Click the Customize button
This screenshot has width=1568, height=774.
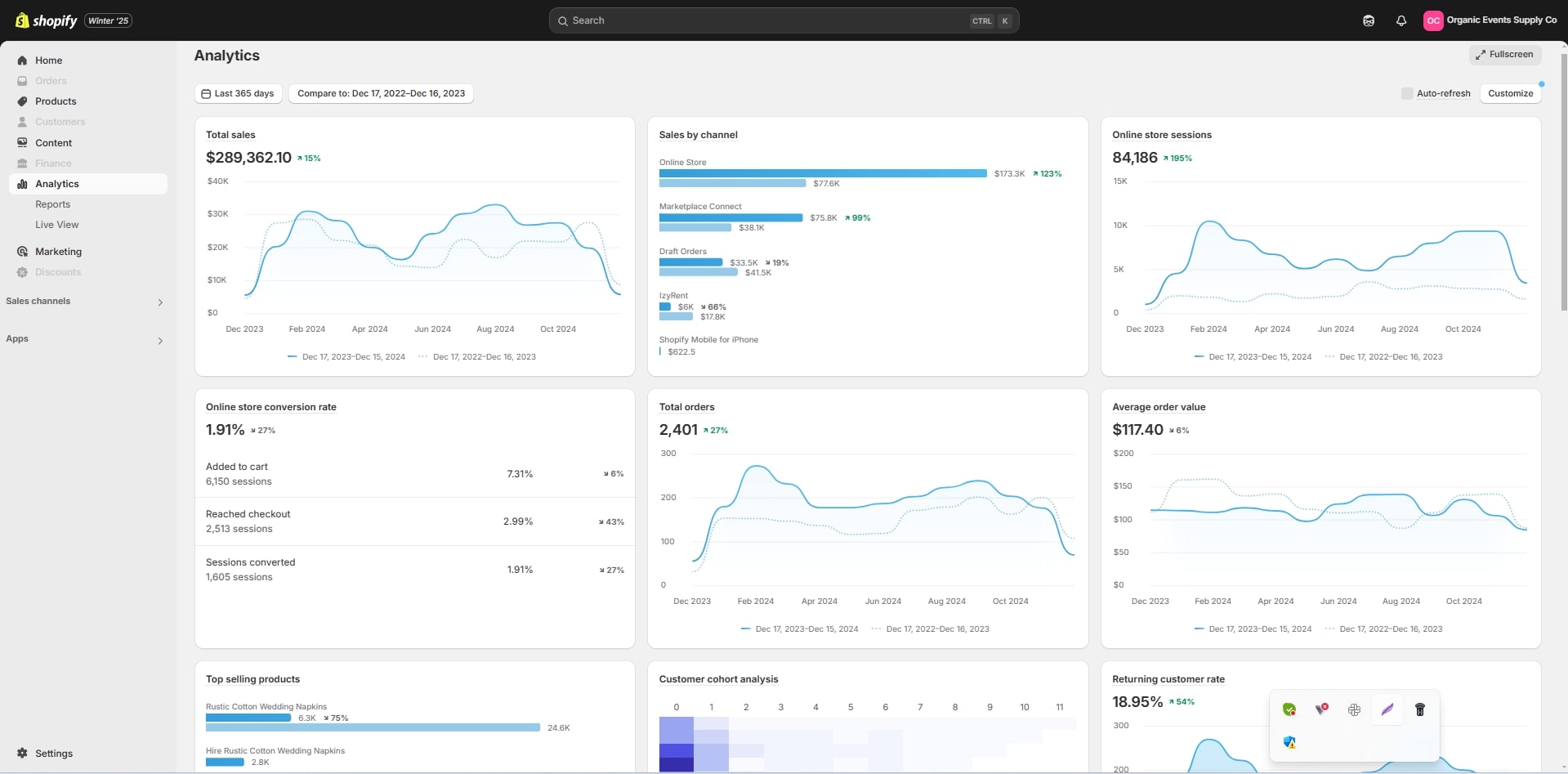tap(1510, 93)
